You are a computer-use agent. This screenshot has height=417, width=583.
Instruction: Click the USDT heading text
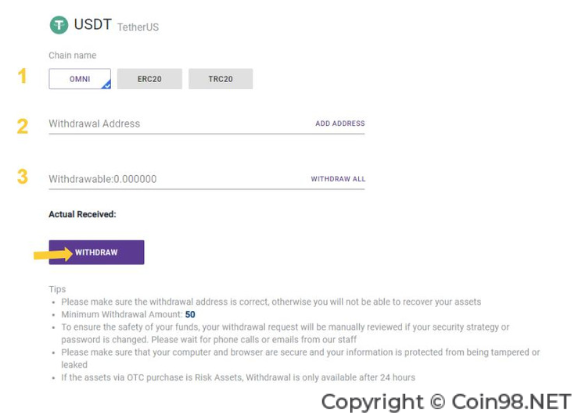[93, 25]
